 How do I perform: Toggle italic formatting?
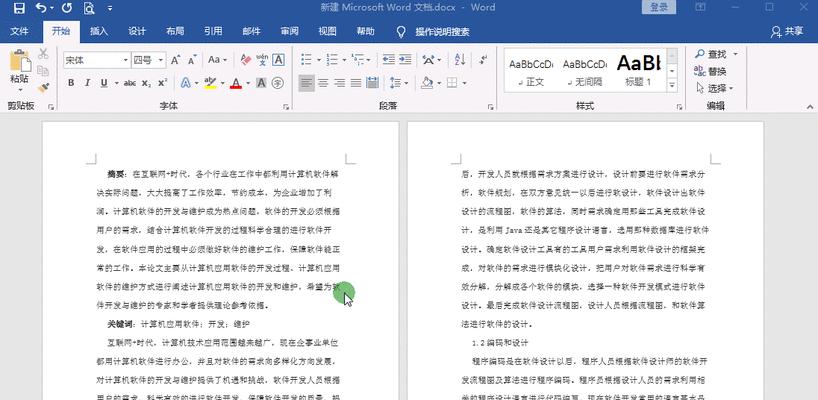[x=87, y=83]
